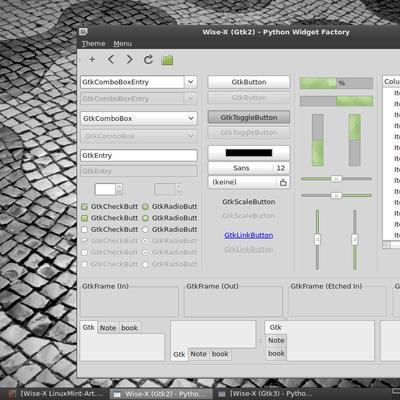Viewport: 400px width, 400px height.
Task: Open the Sans 12 font chooser
Action: pos(249,168)
